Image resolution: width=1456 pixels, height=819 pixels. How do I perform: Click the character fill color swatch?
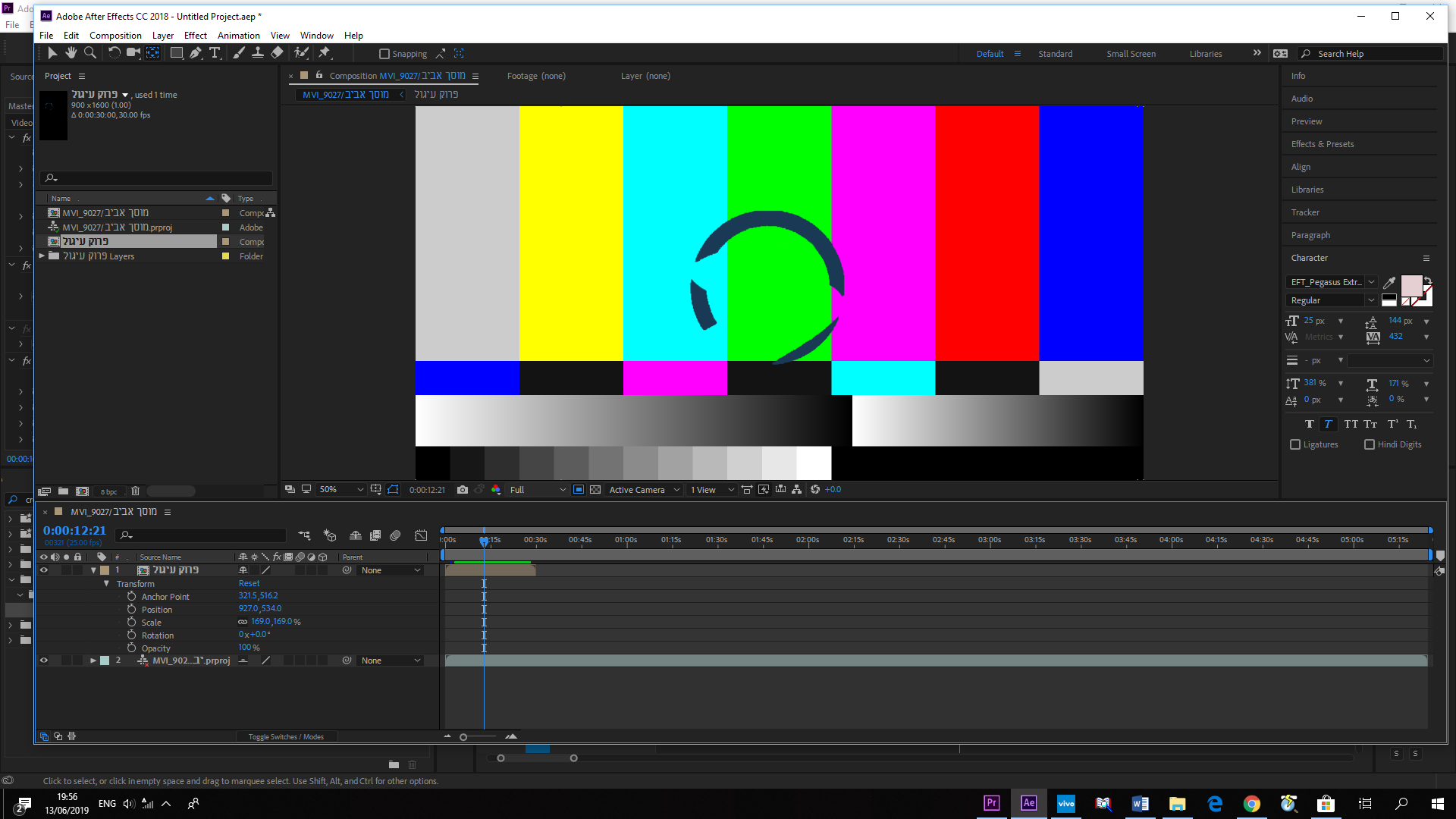click(x=1411, y=286)
